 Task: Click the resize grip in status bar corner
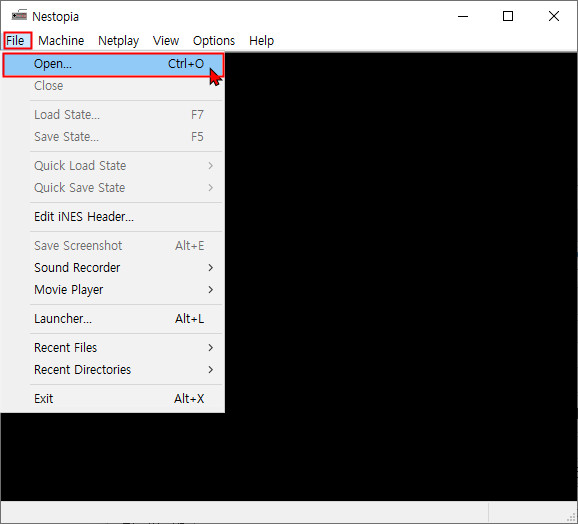(572, 517)
